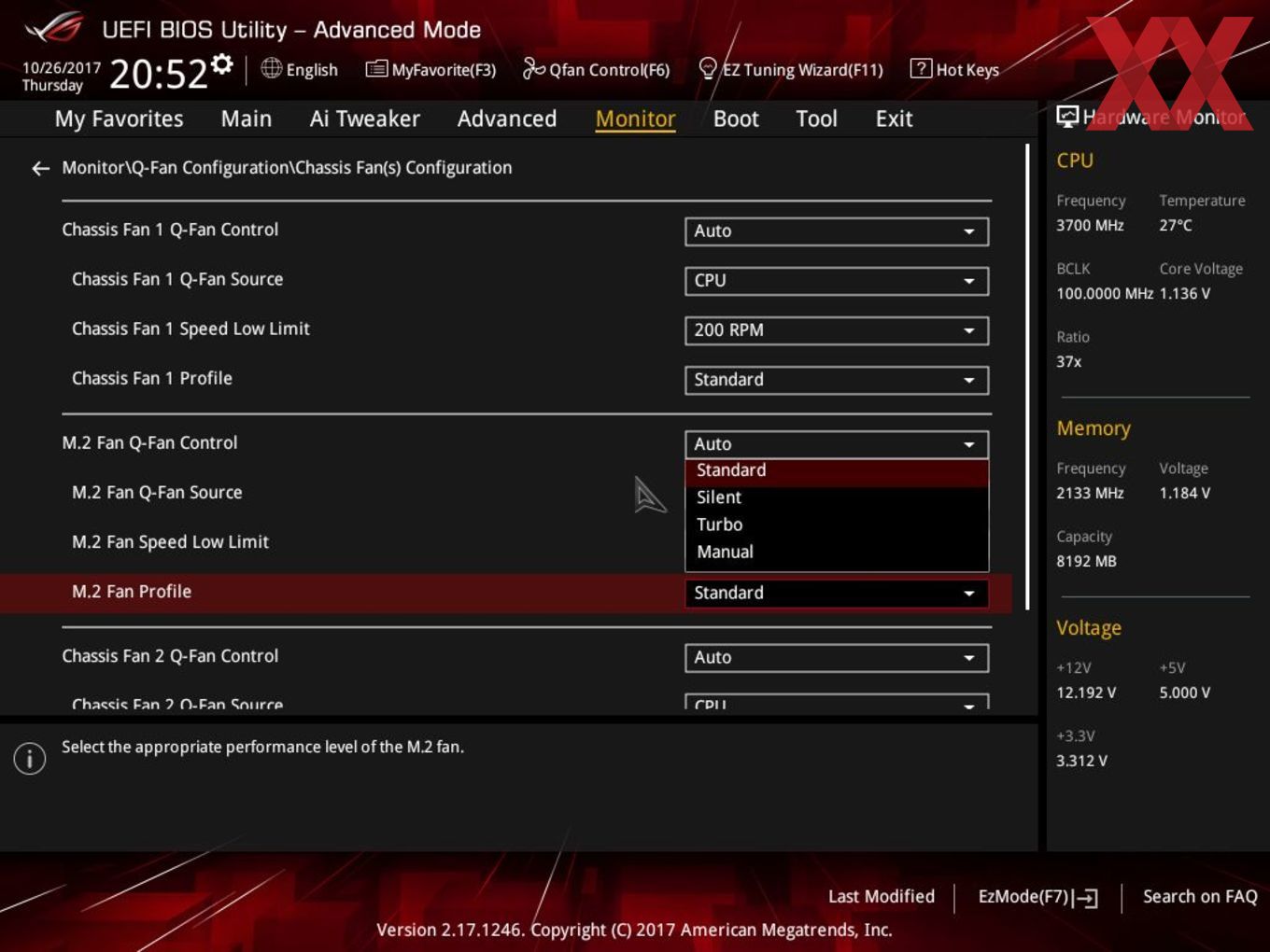Click the back arrow next to the breadcrumb

click(40, 168)
